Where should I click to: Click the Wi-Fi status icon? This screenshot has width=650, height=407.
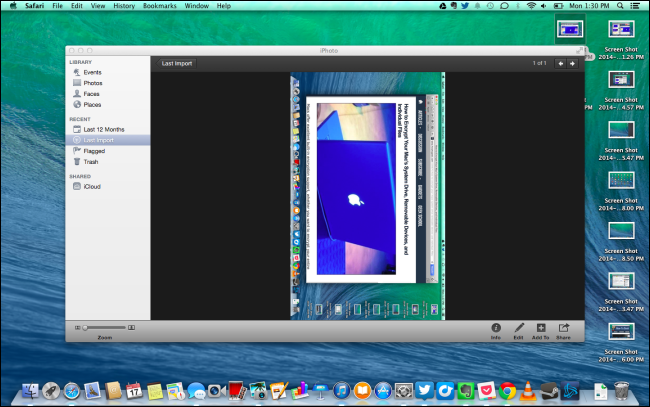pos(531,6)
